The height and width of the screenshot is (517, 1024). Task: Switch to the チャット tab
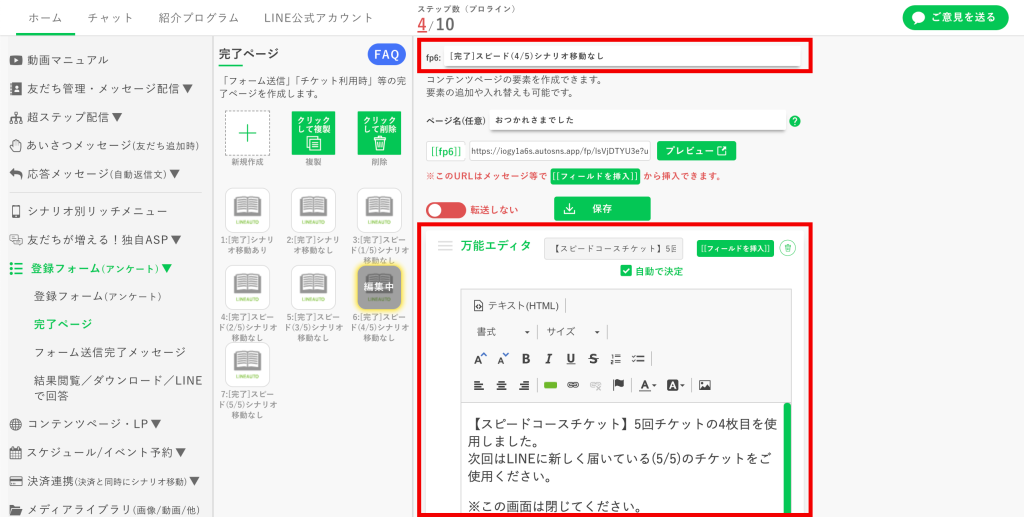110,18
